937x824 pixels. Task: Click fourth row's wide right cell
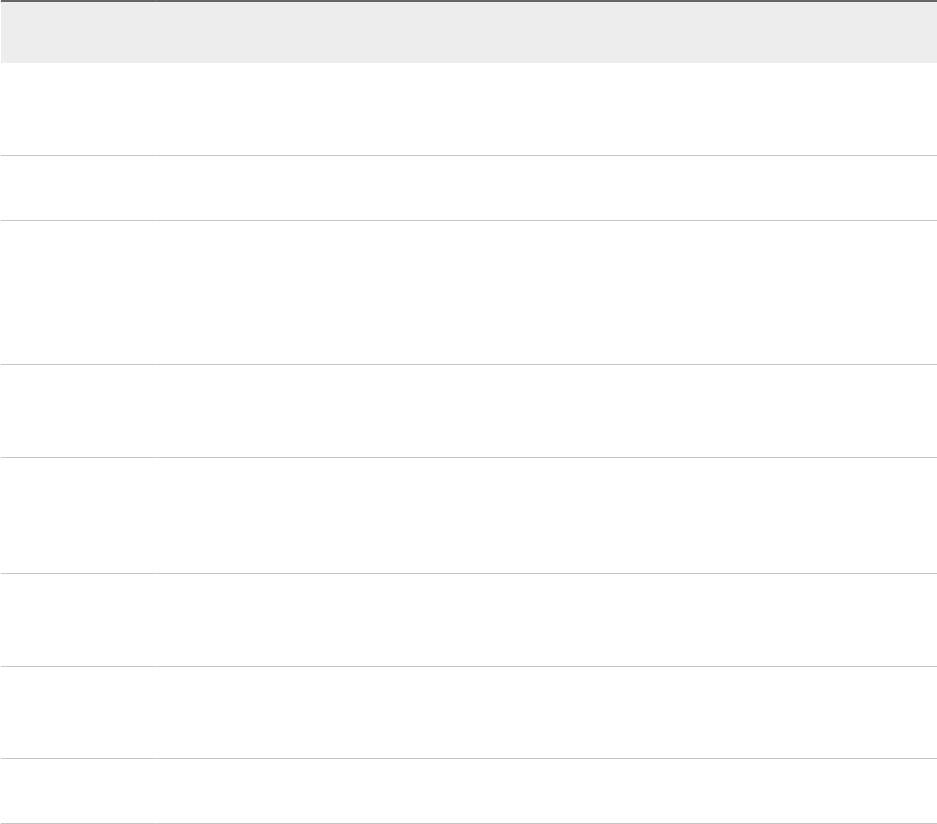546,411
